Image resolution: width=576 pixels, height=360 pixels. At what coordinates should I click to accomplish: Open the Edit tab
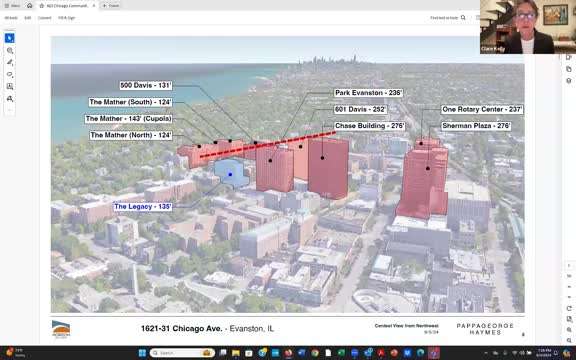coord(28,18)
